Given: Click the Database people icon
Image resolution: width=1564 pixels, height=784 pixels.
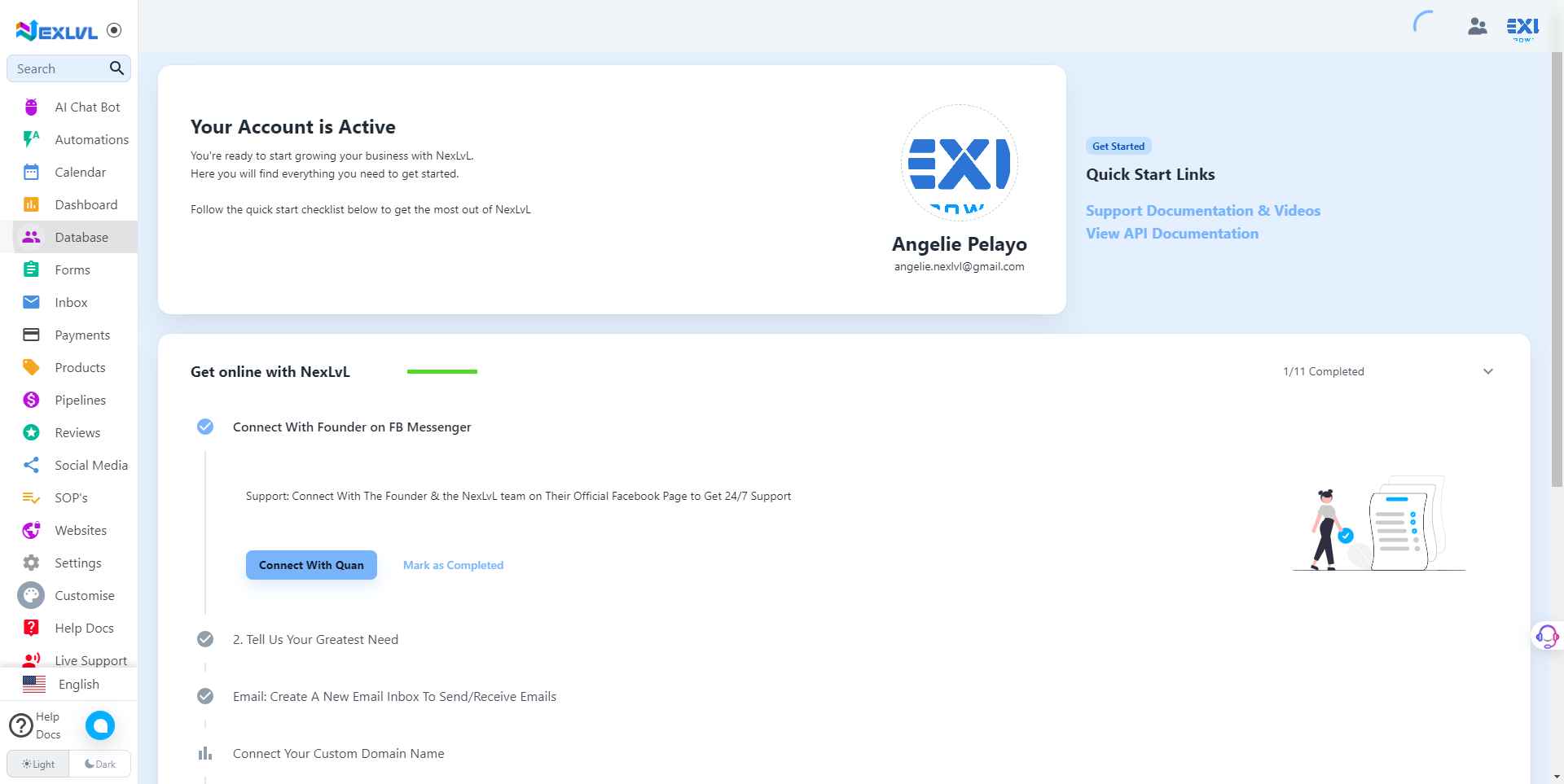Looking at the screenshot, I should click(x=31, y=237).
